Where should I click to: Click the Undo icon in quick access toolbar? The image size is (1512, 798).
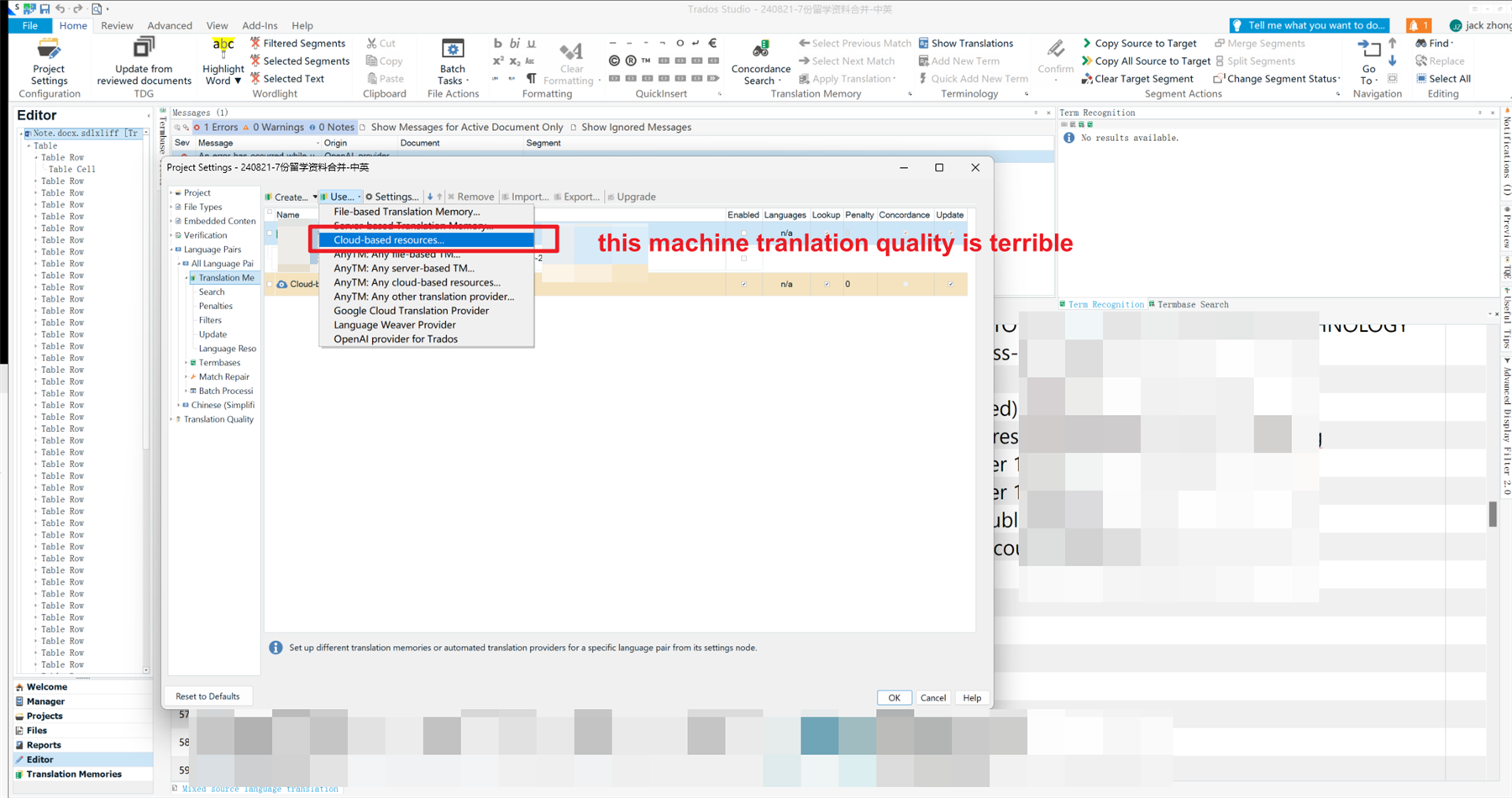[60, 8]
